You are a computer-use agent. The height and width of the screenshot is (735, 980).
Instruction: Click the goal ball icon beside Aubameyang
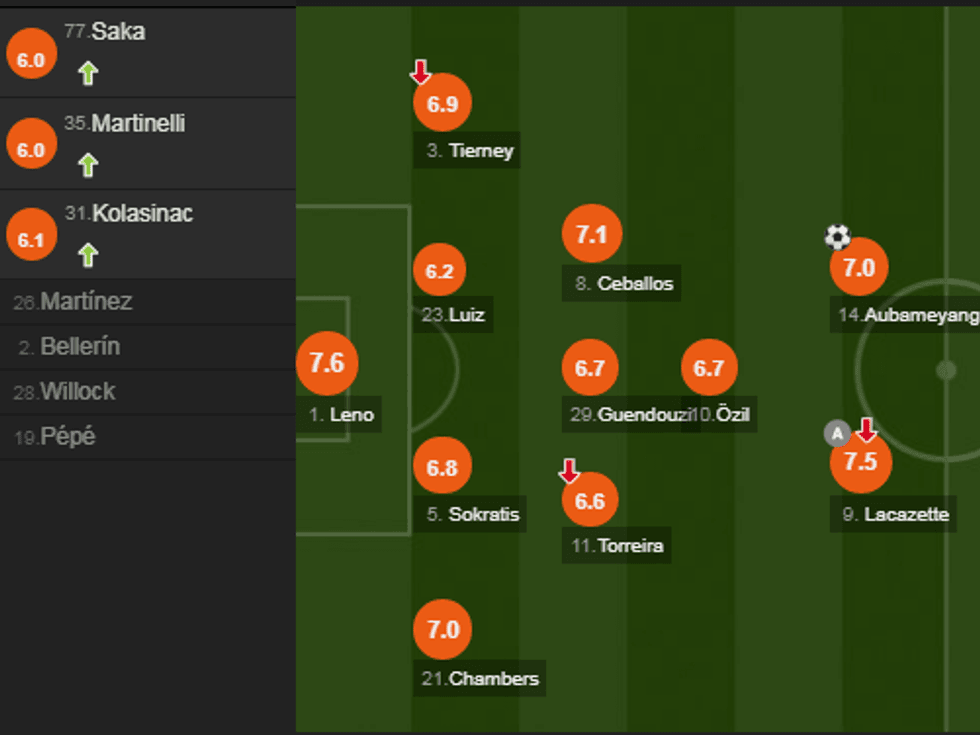[x=837, y=237]
